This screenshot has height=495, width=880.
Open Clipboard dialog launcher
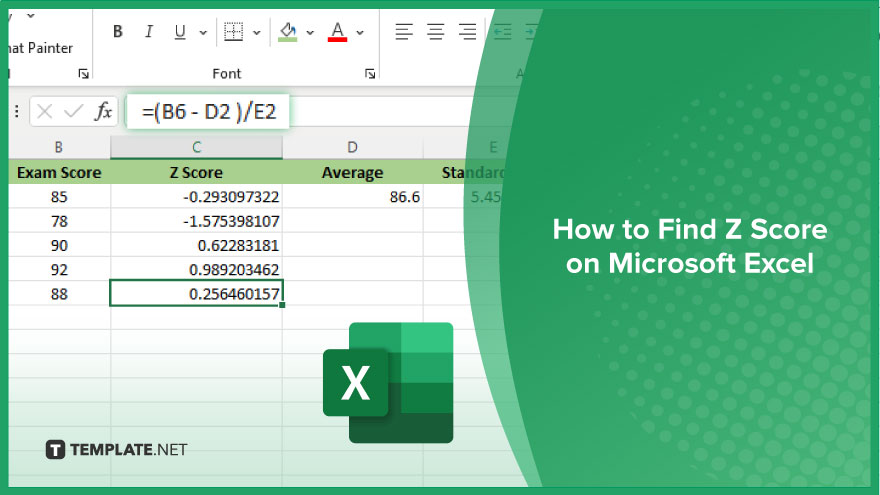point(84,74)
